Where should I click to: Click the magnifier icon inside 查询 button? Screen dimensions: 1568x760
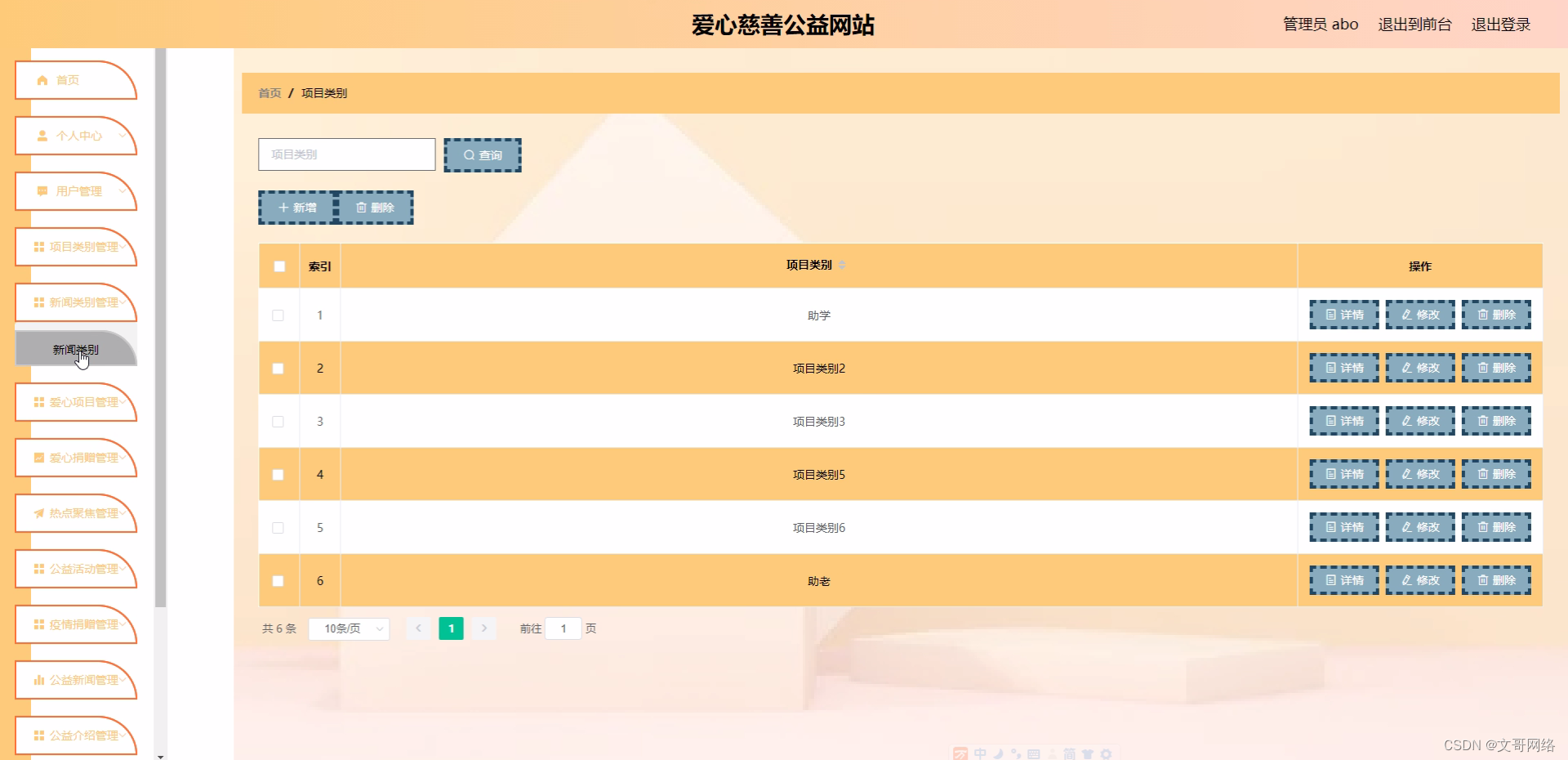click(x=470, y=154)
